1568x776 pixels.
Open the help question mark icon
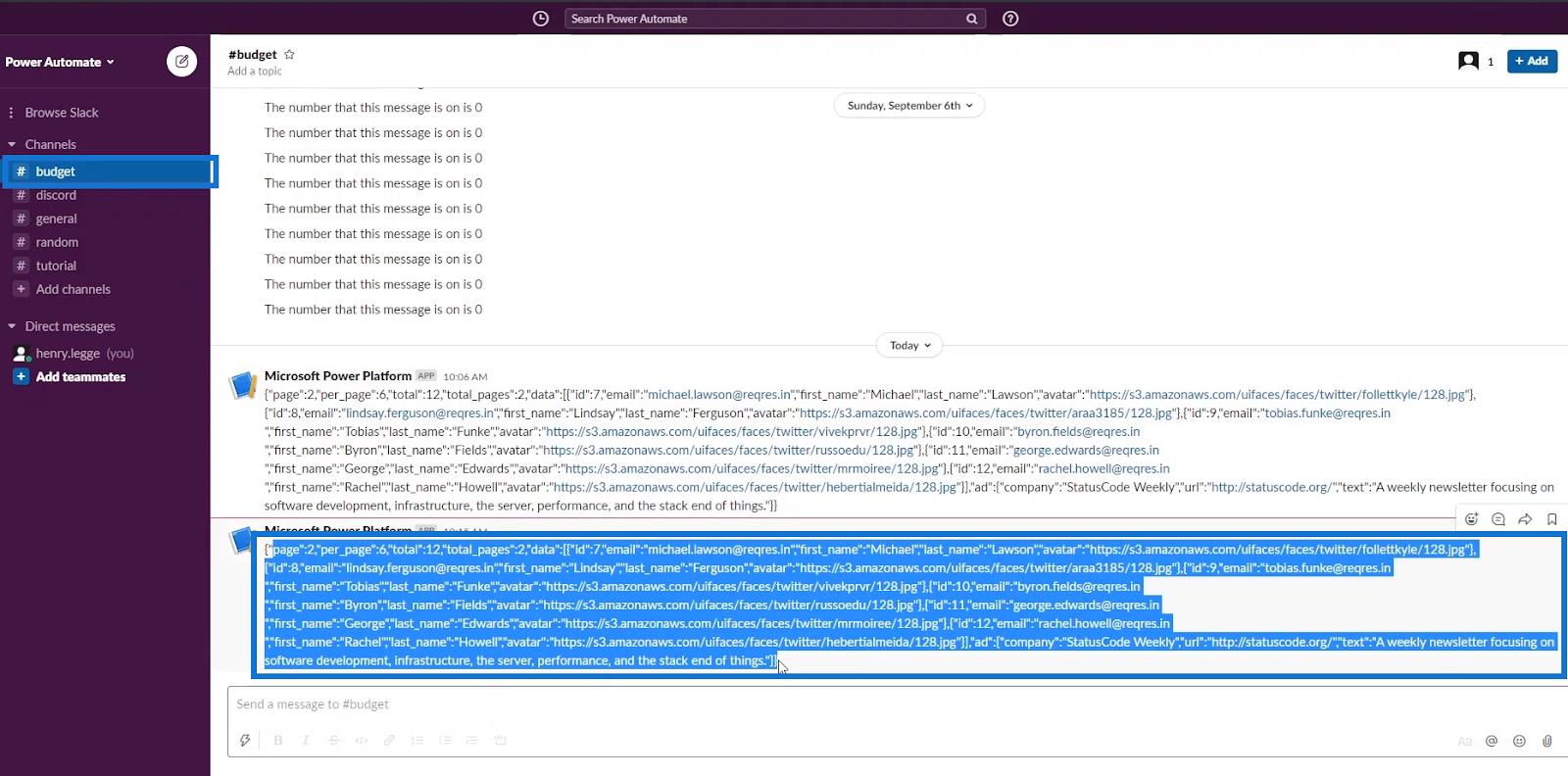1010,19
